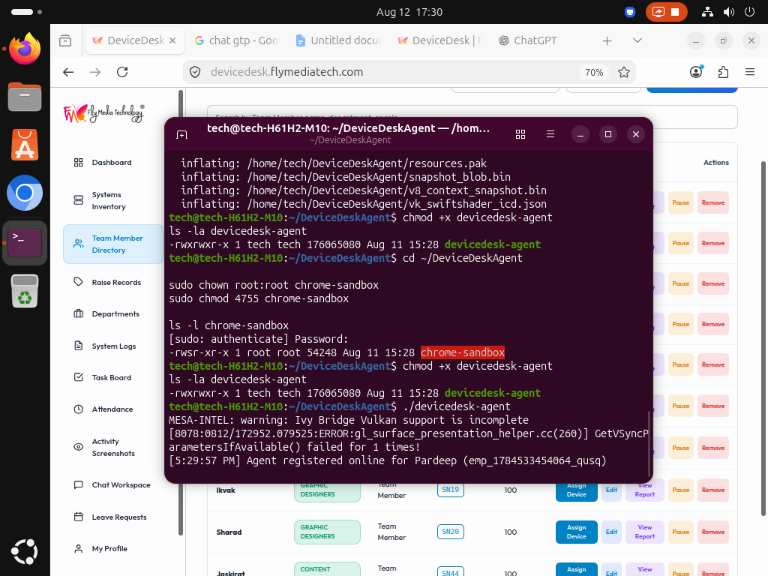Bookmark this page with the star icon
Image resolution: width=768 pixels, height=576 pixels.
[624, 72]
